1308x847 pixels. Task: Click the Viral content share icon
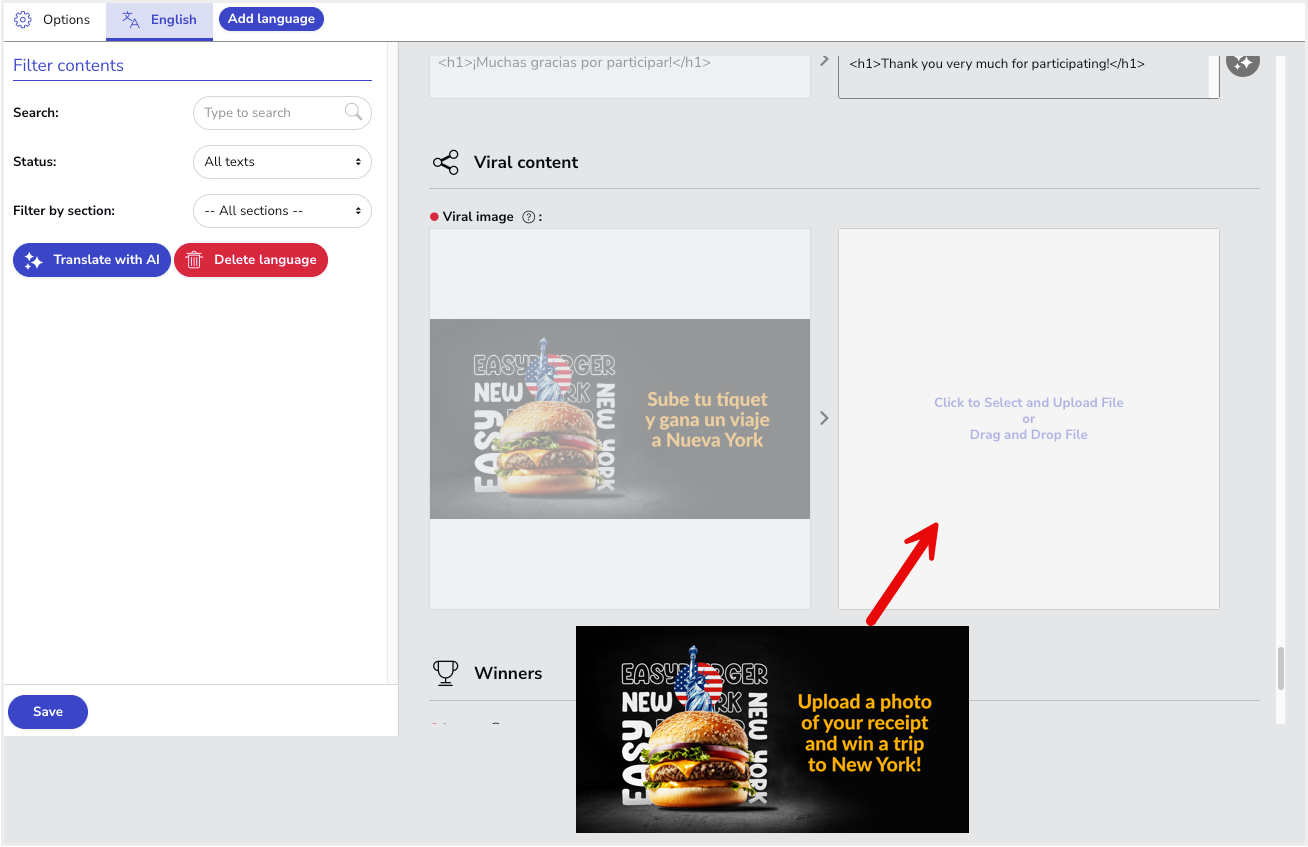(x=446, y=163)
